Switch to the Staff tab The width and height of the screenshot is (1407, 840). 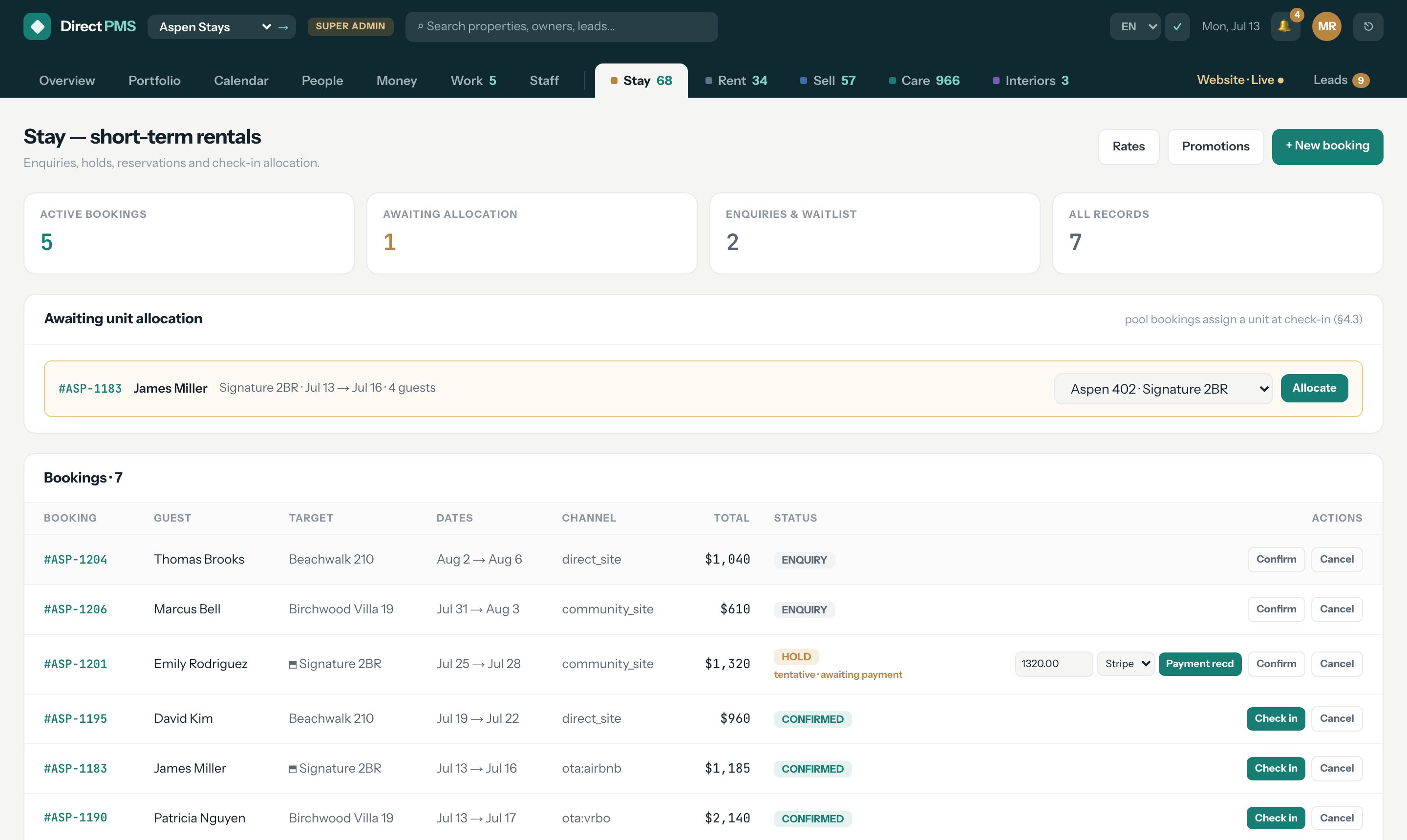(x=544, y=81)
